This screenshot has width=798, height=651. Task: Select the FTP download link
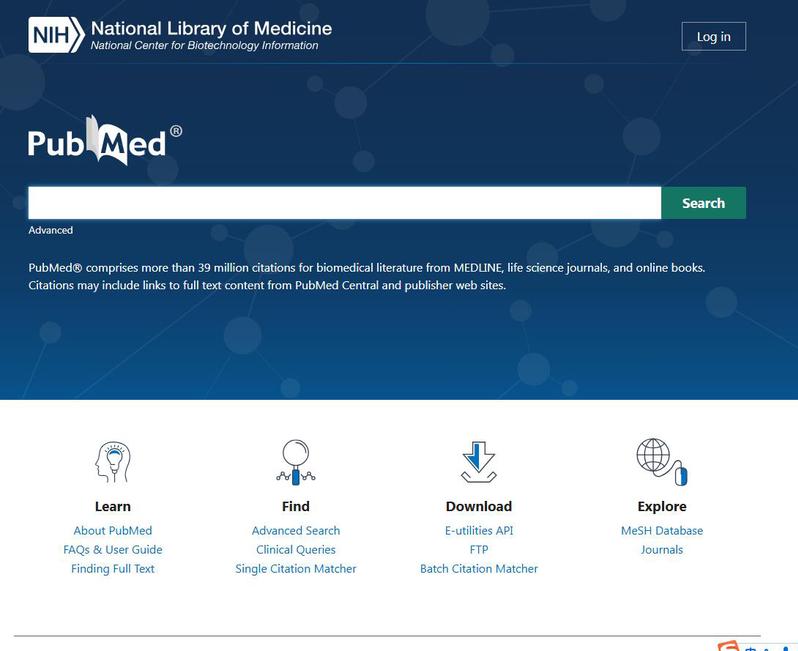[x=479, y=550]
